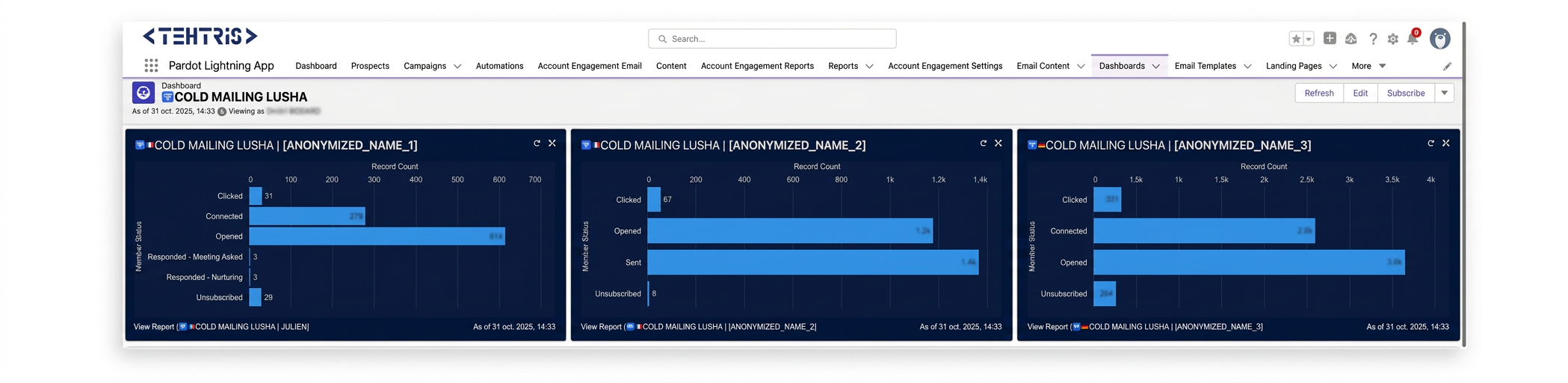This screenshot has width=1568, height=383.
Task: Open the Setup gear menu
Action: 1393,39
